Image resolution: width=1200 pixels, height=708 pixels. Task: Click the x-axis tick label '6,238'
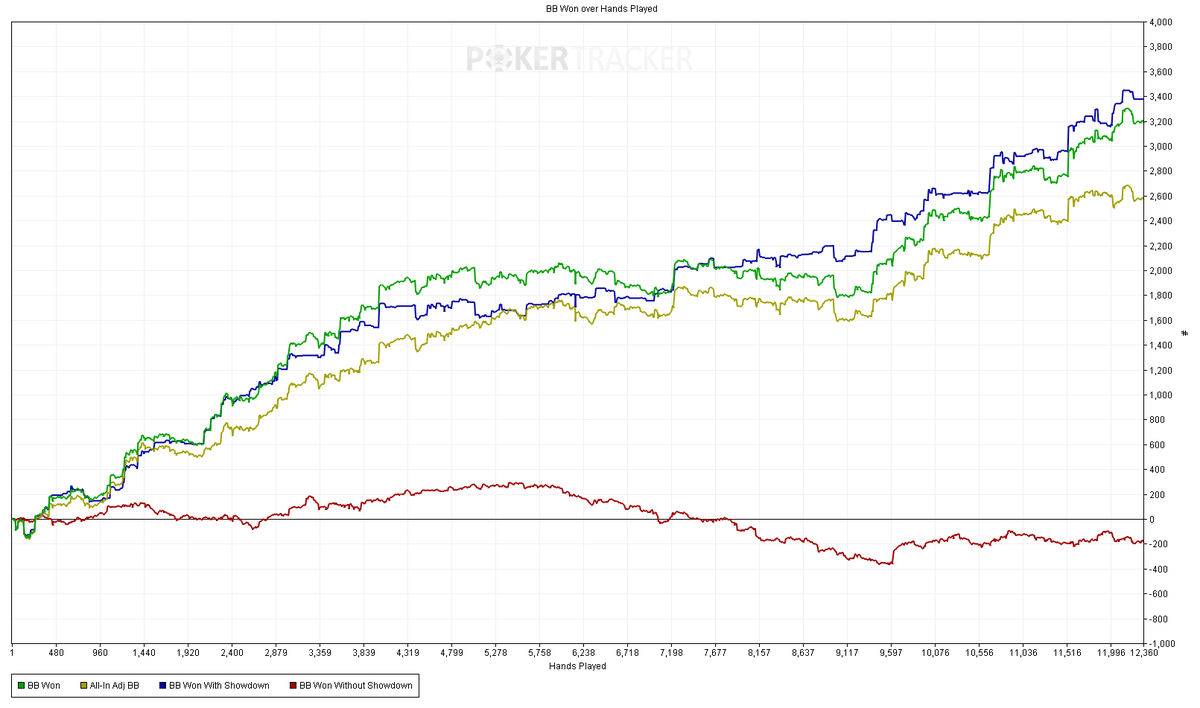point(584,653)
